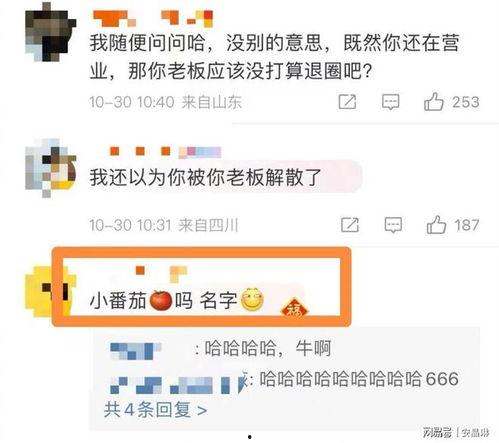Open username of the 666 reply
499x443 pixels.
click(x=178, y=383)
